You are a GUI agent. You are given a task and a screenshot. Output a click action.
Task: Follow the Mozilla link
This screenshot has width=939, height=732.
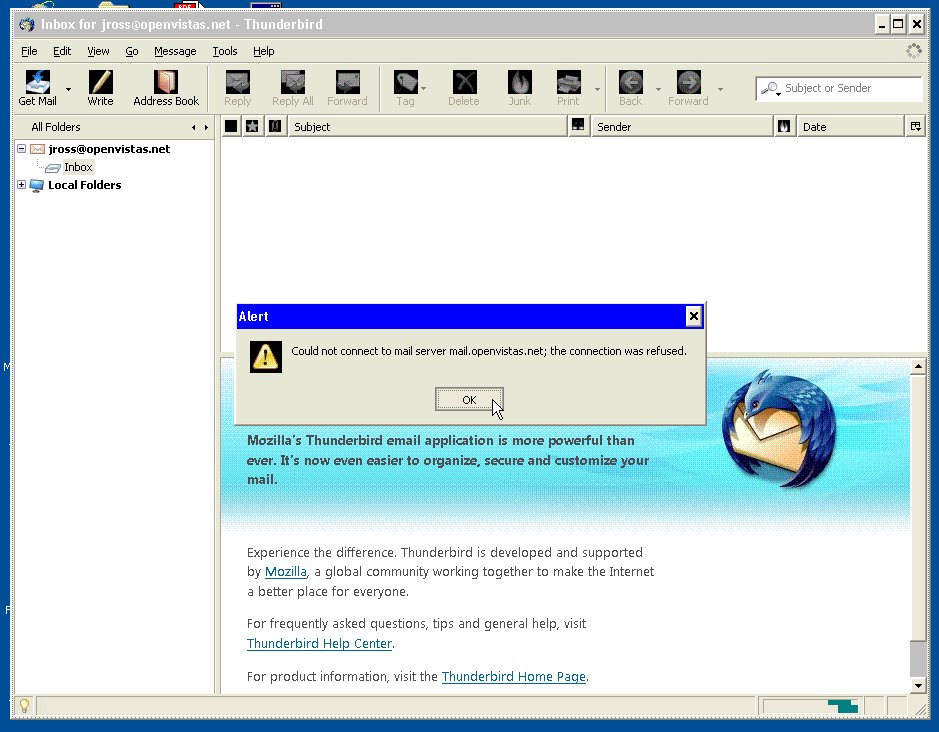[x=286, y=571]
